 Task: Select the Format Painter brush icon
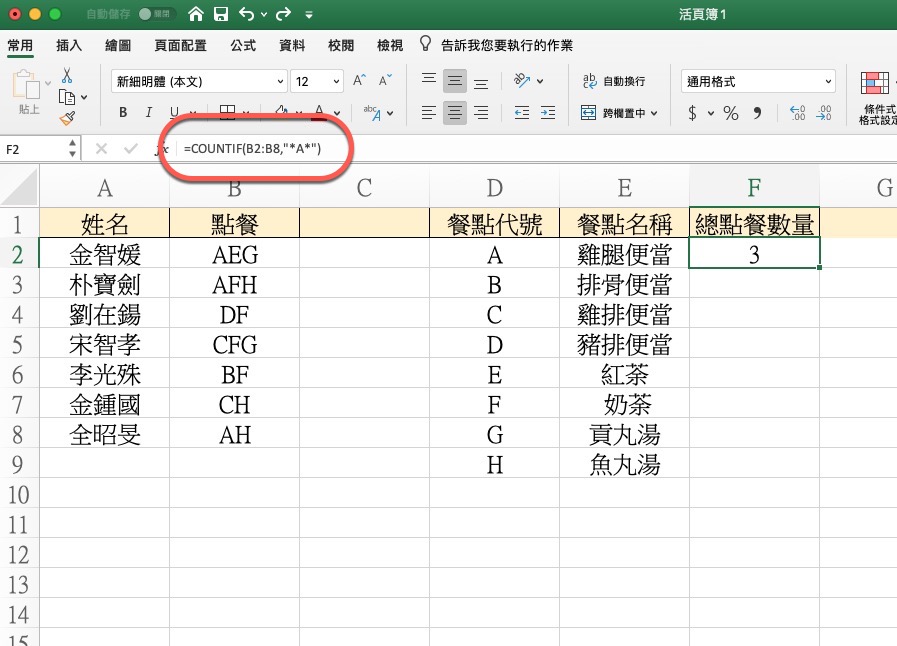pos(67,118)
